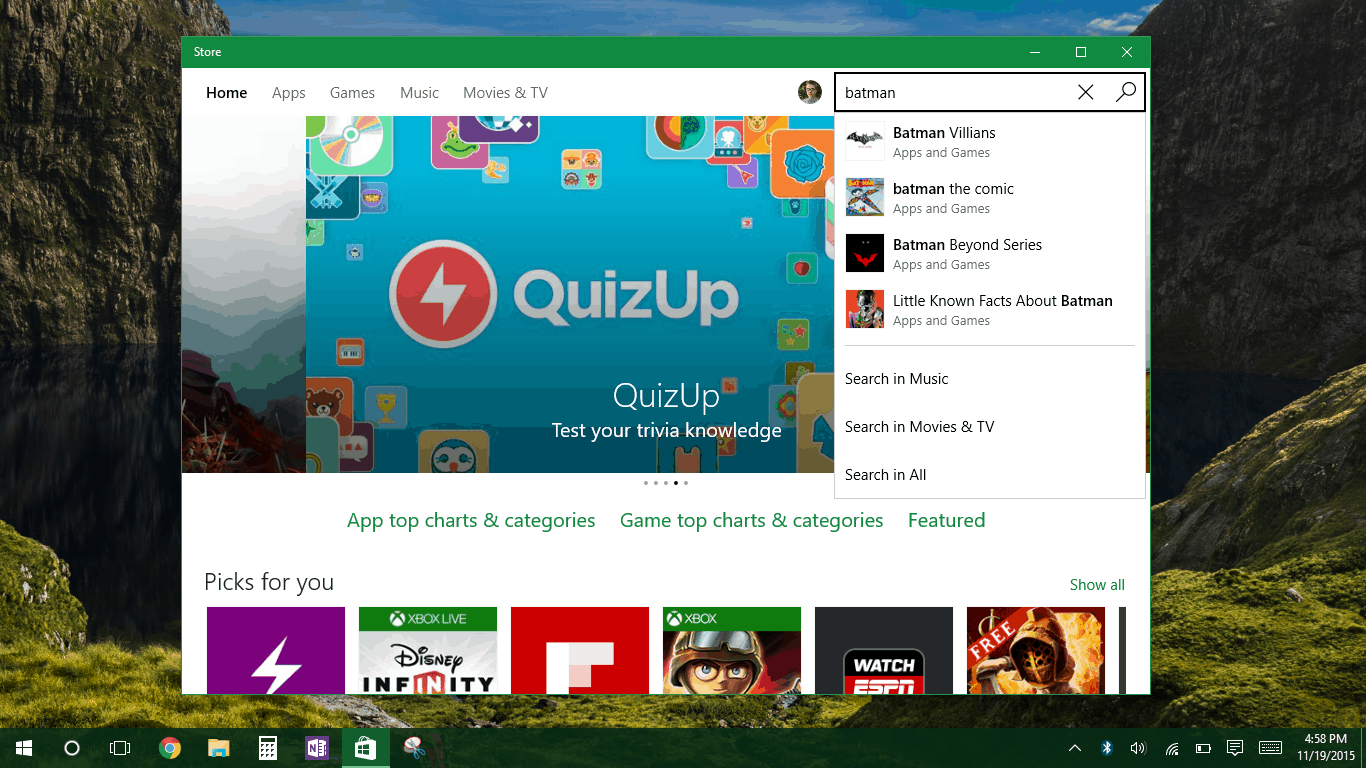Viewport: 1366px width, 768px height.
Task: Open the purple lightning bolt app tile
Action: 276,650
